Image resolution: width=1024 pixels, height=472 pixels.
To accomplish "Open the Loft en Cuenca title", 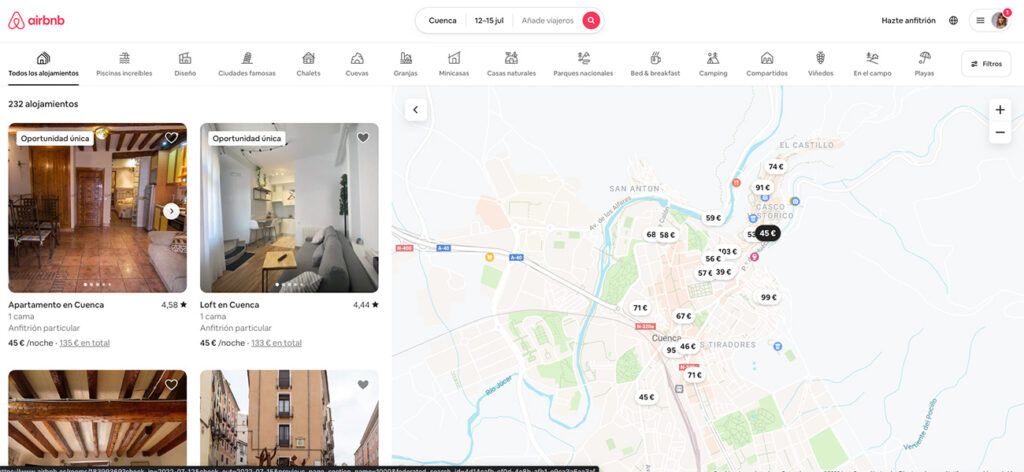I will pyautogui.click(x=229, y=305).
